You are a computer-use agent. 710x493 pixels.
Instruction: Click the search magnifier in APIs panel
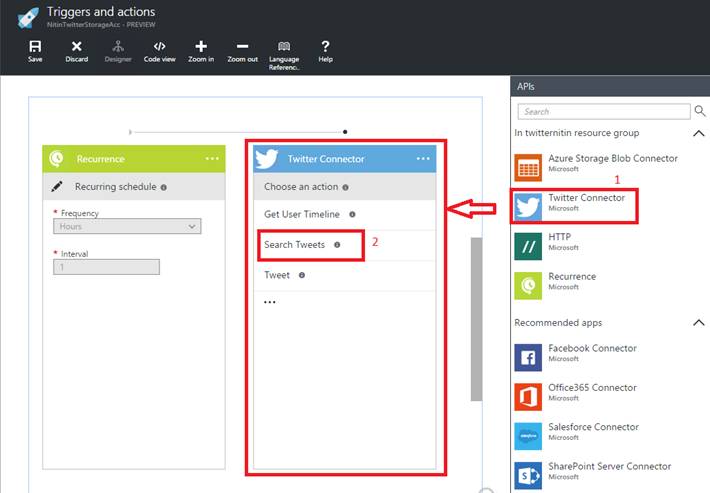click(x=700, y=110)
